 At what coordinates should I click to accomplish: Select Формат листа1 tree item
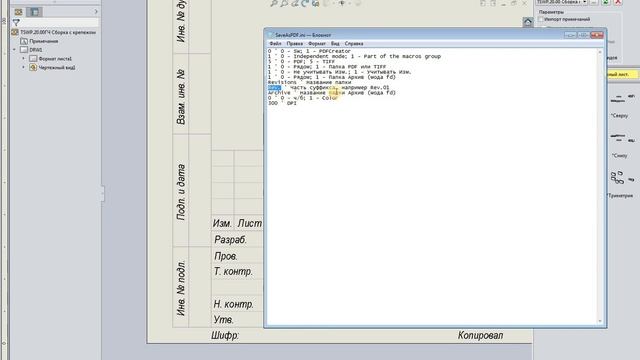pyautogui.click(x=55, y=59)
